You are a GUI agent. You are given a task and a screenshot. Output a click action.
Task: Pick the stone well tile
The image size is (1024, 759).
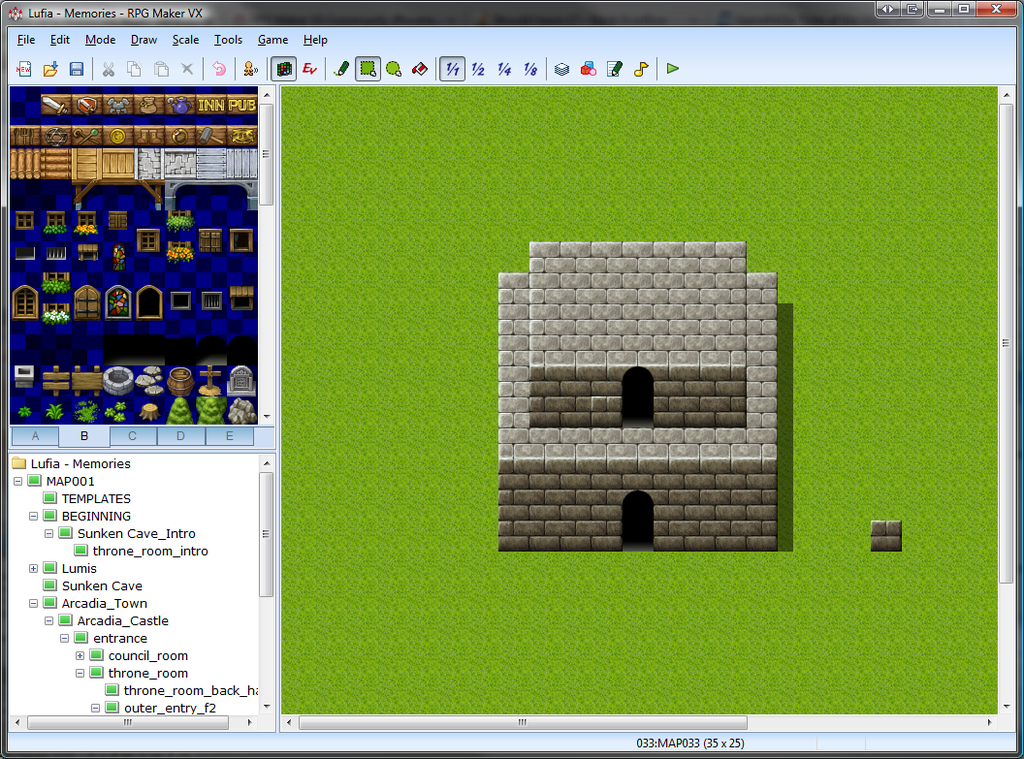(118, 380)
